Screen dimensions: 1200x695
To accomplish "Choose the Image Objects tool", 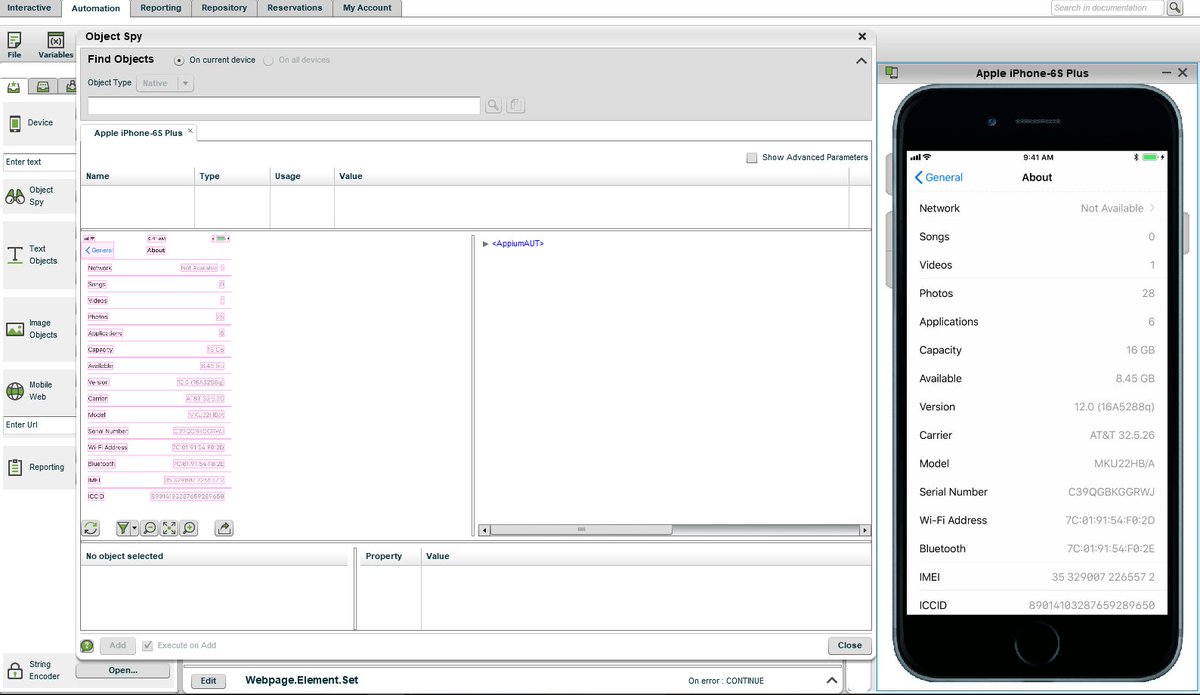I will tap(39, 329).
